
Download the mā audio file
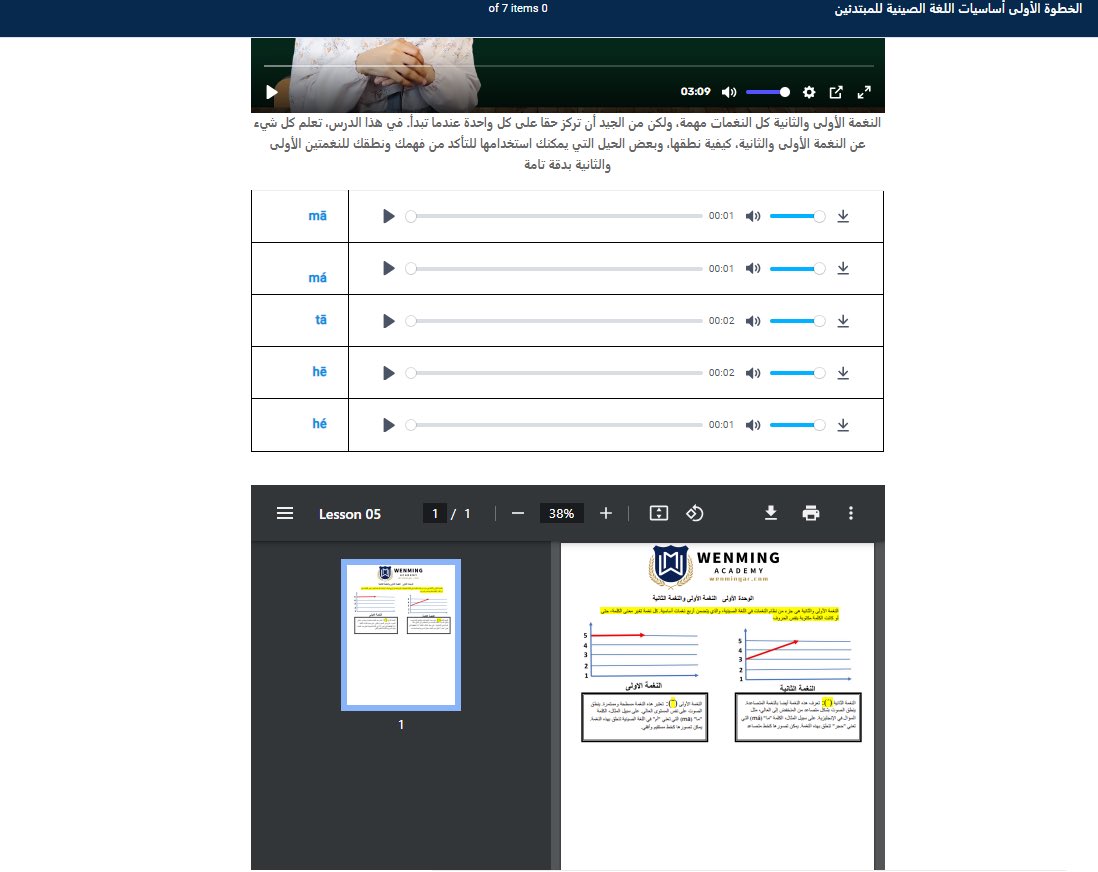click(843, 216)
